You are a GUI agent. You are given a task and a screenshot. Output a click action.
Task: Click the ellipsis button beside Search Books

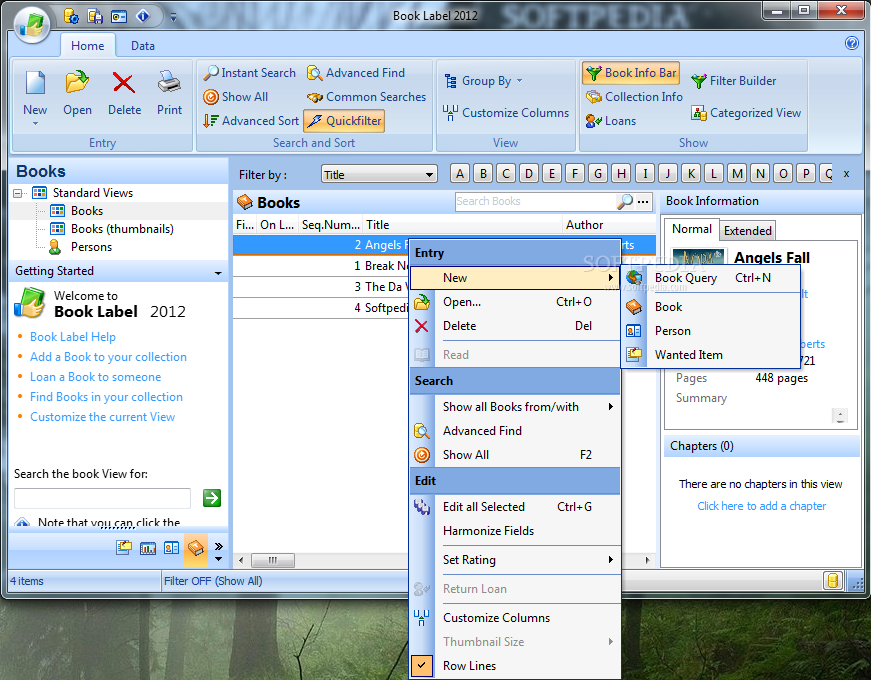tap(643, 201)
